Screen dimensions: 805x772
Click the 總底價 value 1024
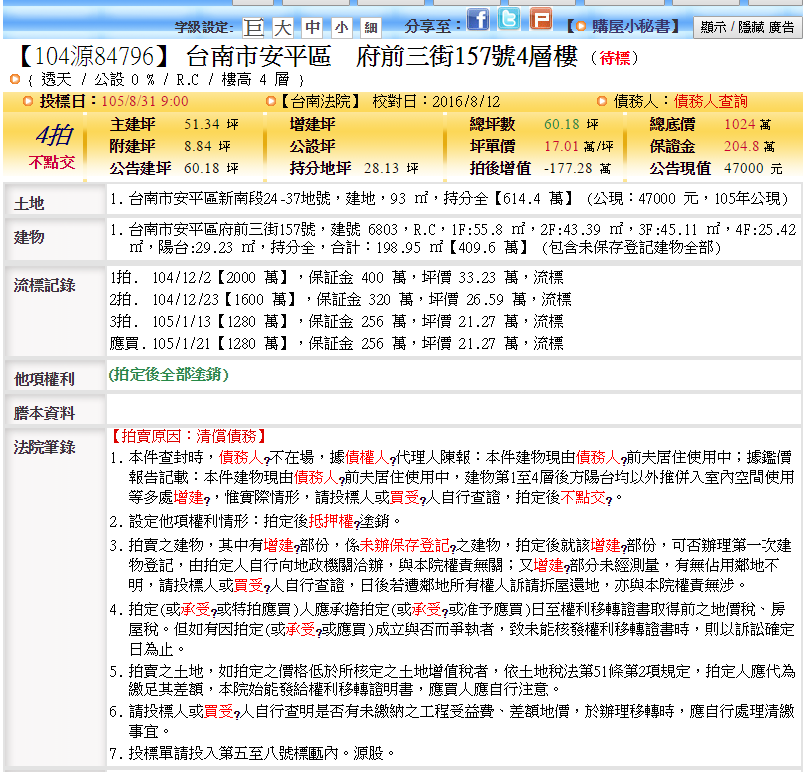coord(739,124)
